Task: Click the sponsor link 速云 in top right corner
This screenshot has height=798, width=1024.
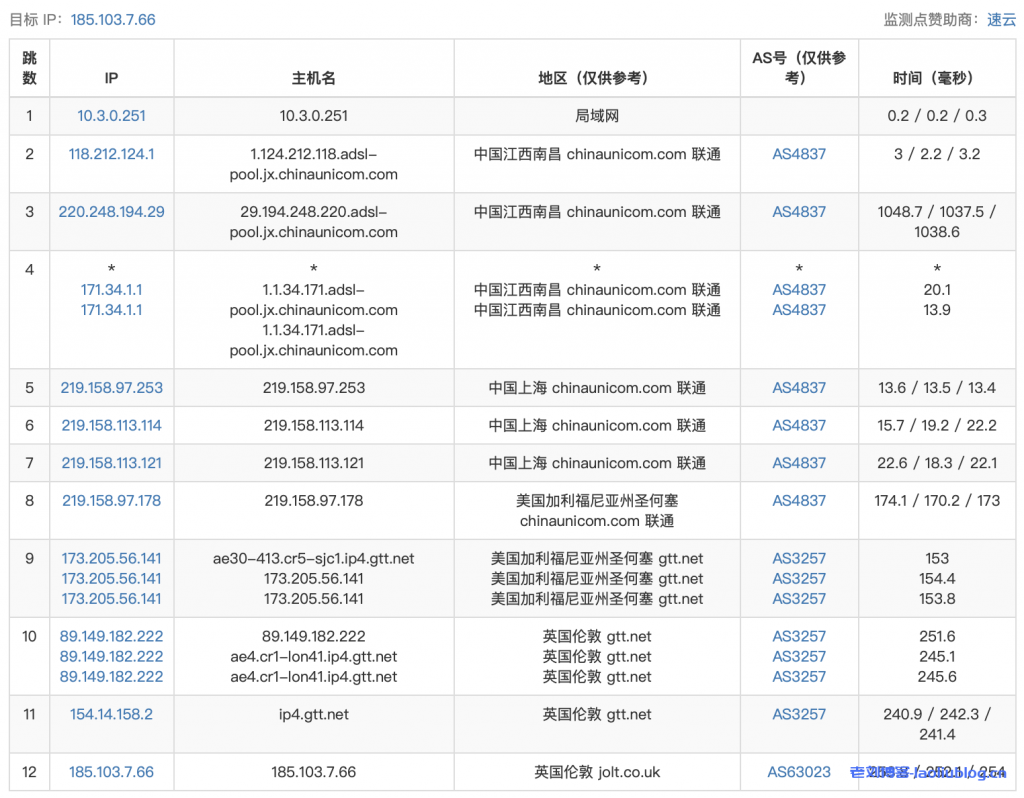Action: [x=1001, y=19]
